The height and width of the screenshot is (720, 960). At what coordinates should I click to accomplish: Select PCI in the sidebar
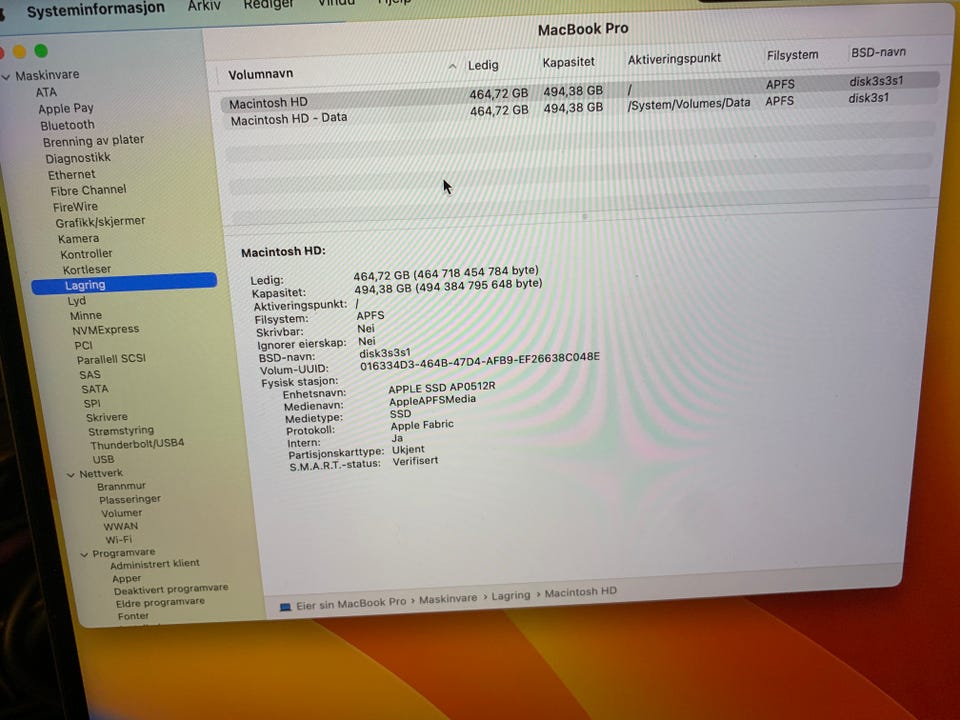[x=83, y=345]
